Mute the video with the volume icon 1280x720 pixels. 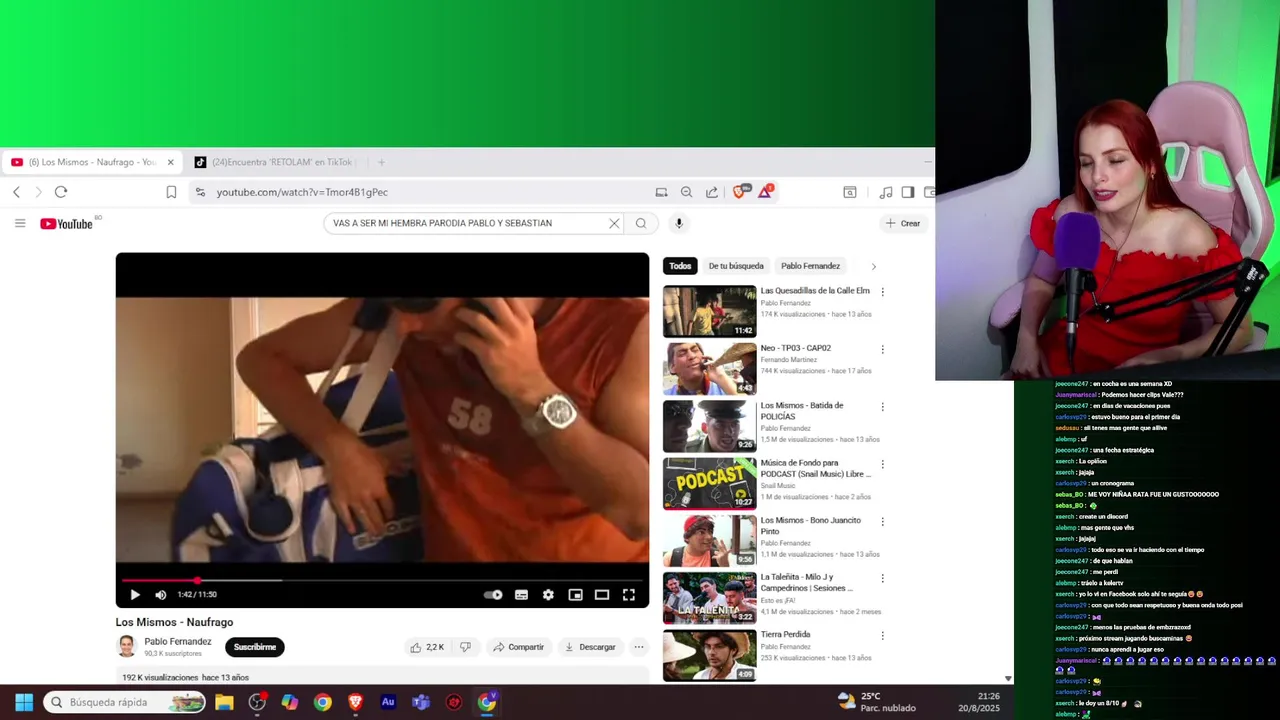point(160,595)
